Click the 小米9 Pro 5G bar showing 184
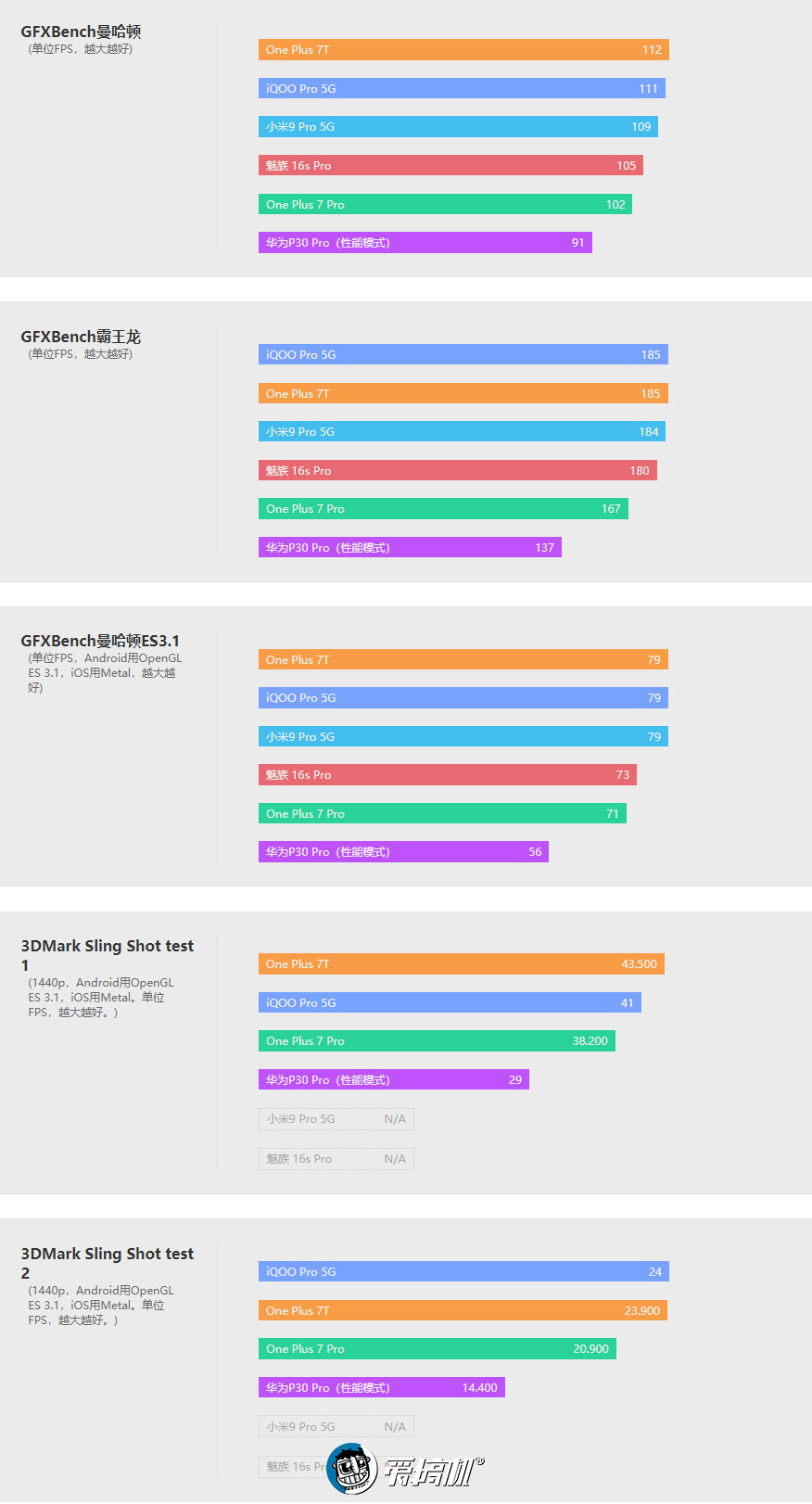This screenshot has width=812, height=1504. pyautogui.click(x=462, y=431)
